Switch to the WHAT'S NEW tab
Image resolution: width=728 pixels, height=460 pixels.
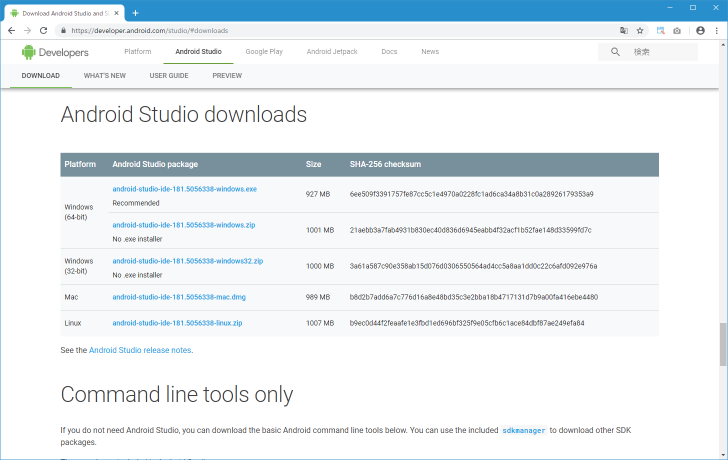[104, 76]
